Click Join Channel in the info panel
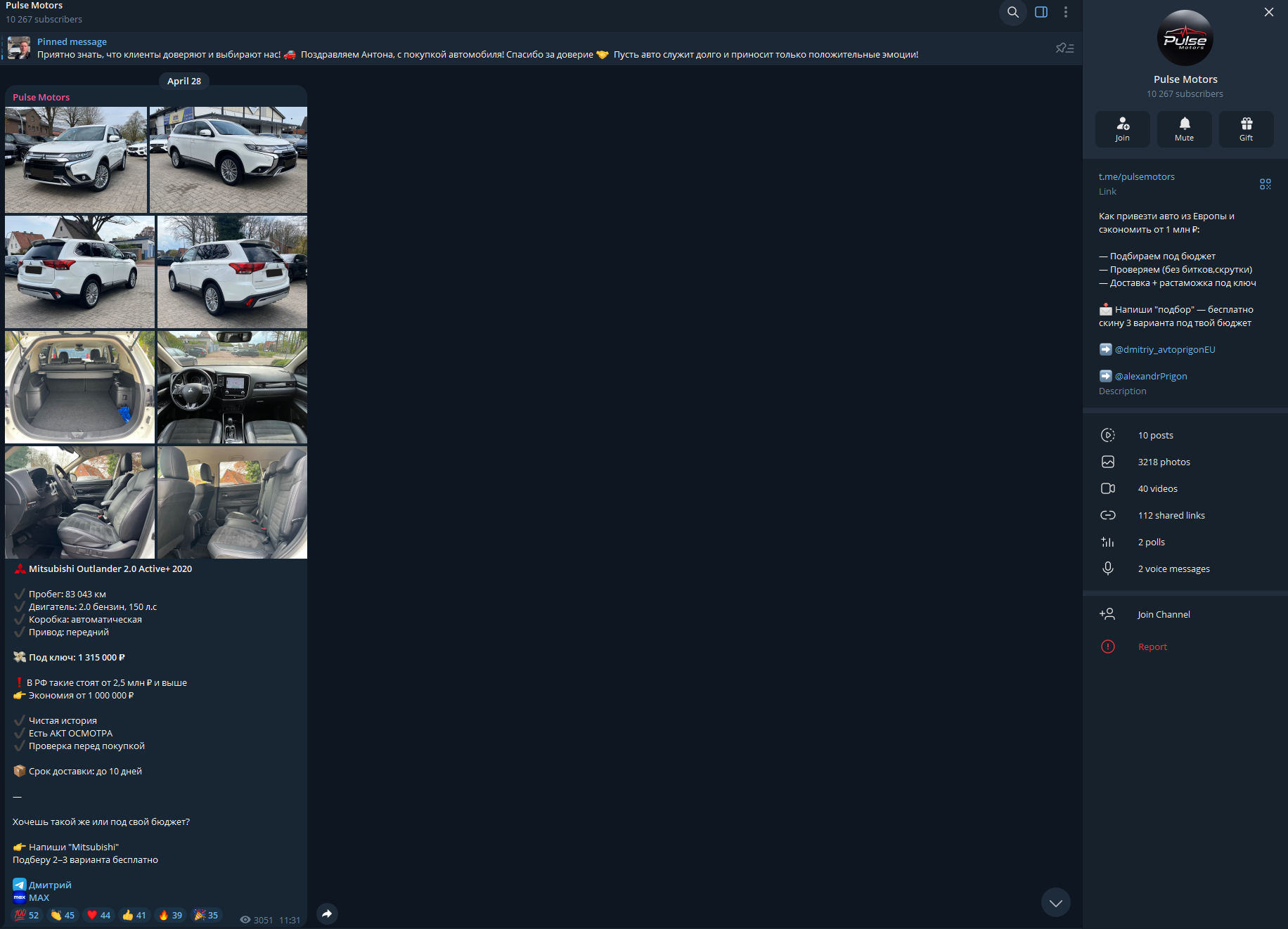Image resolution: width=1288 pixels, height=929 pixels. [x=1185, y=615]
